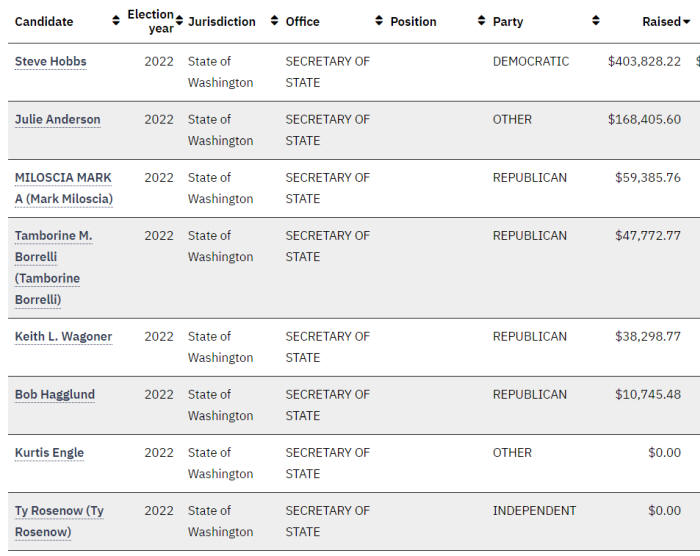Viewport: 700px width, 556px height.
Task: Open MILOSCIA MARK A (Mark Miloscia) link
Action: 64,188
